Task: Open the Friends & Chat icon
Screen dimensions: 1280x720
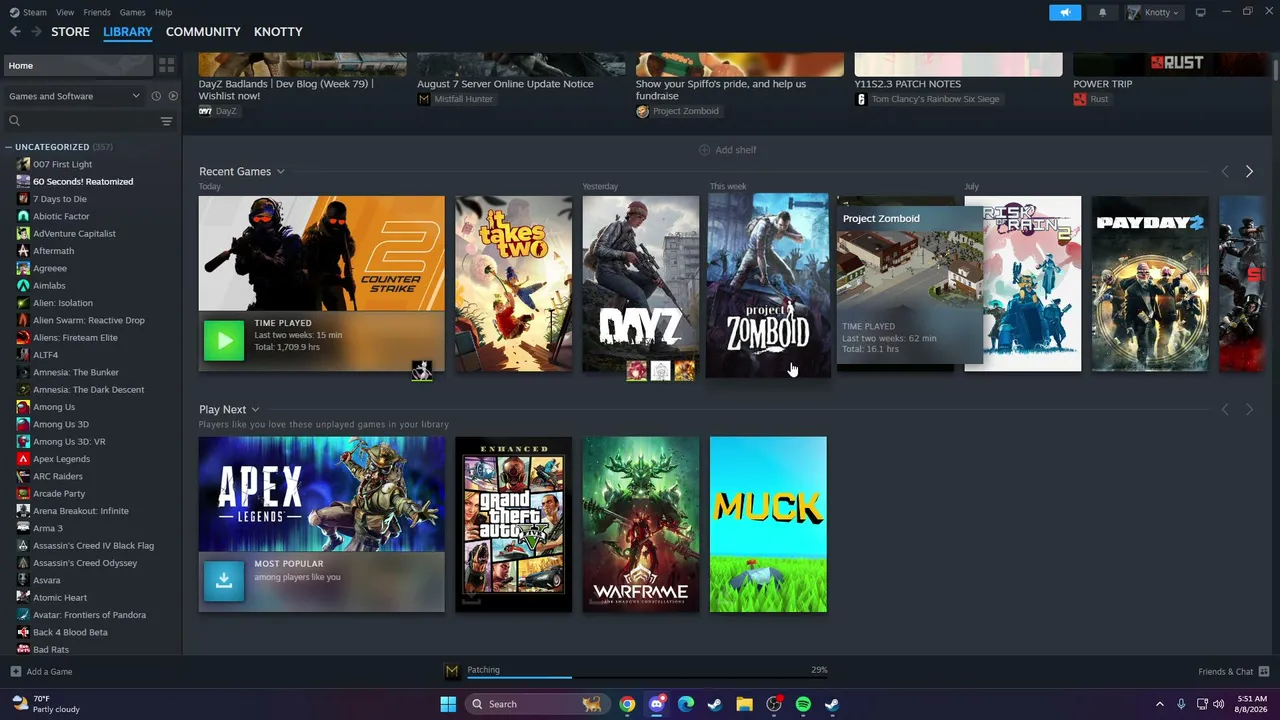Action: [x=1264, y=671]
